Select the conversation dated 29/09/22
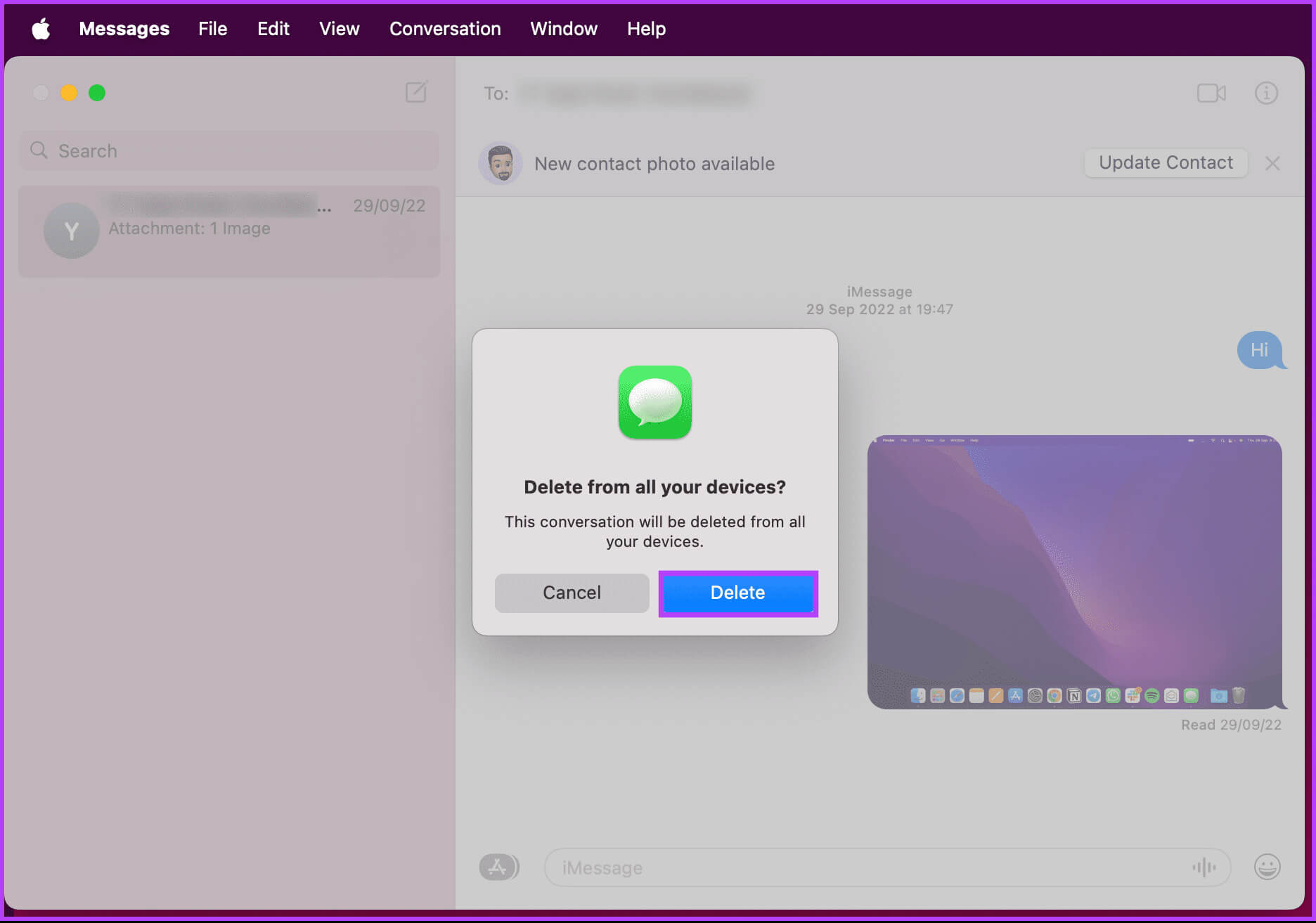1316x923 pixels. point(229,231)
